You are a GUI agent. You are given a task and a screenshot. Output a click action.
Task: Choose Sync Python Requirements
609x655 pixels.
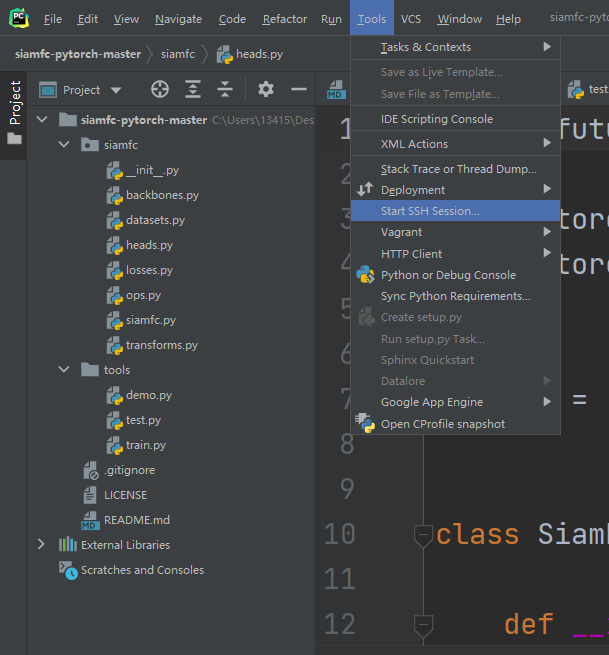click(x=455, y=296)
